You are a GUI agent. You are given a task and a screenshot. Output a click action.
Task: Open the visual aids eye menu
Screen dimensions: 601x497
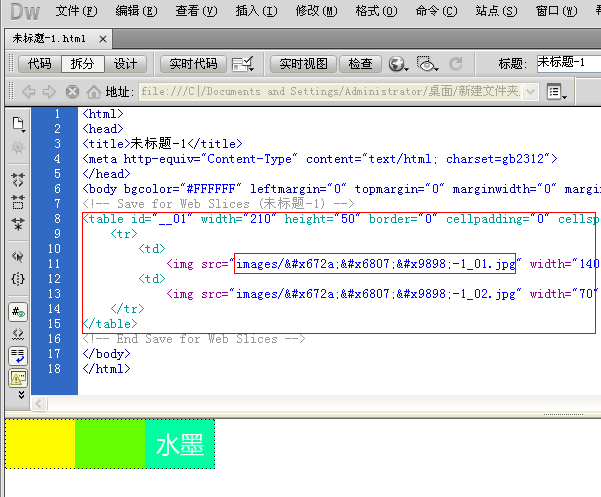[x=427, y=64]
